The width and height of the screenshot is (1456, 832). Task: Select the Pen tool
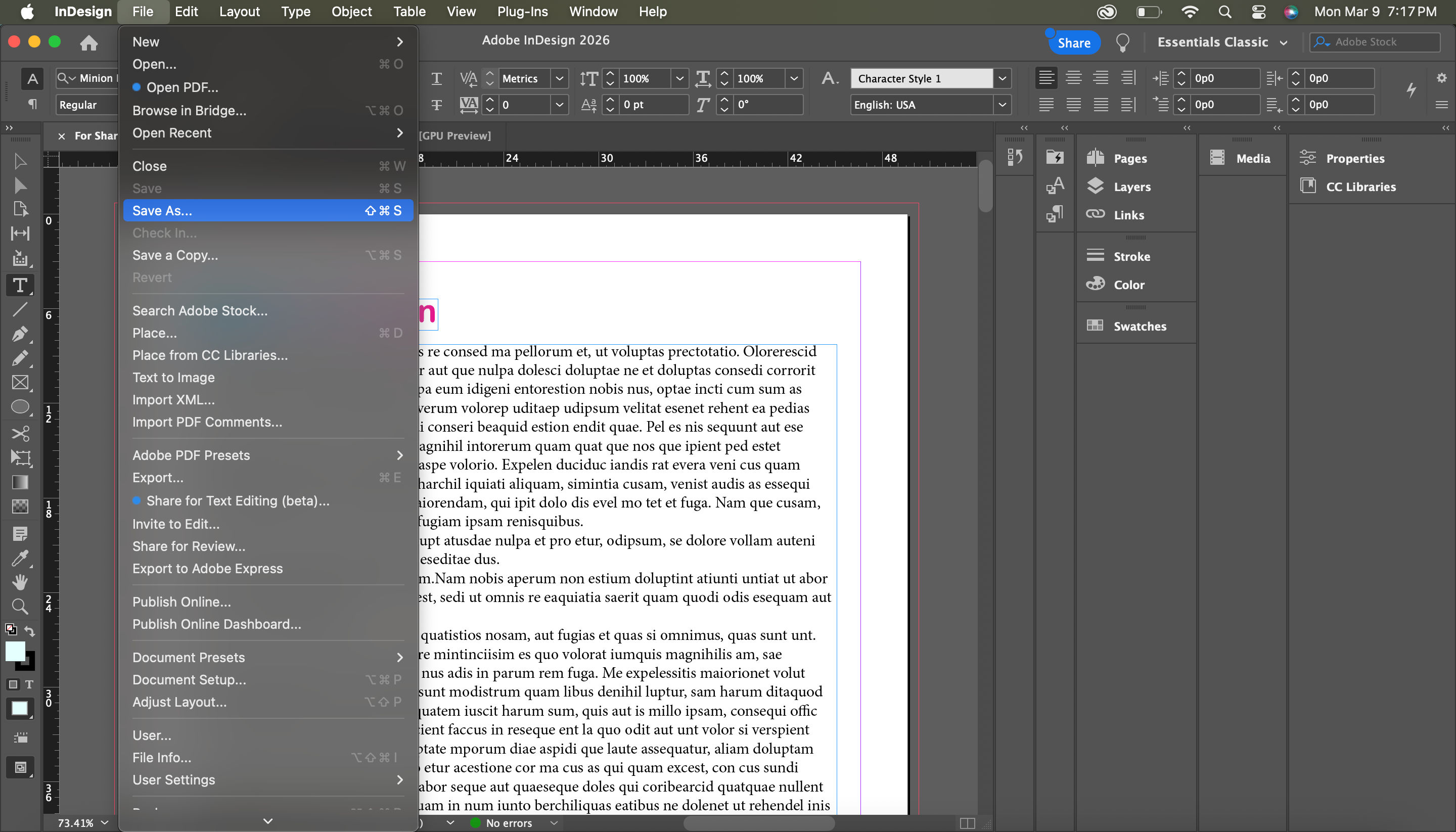(20, 334)
